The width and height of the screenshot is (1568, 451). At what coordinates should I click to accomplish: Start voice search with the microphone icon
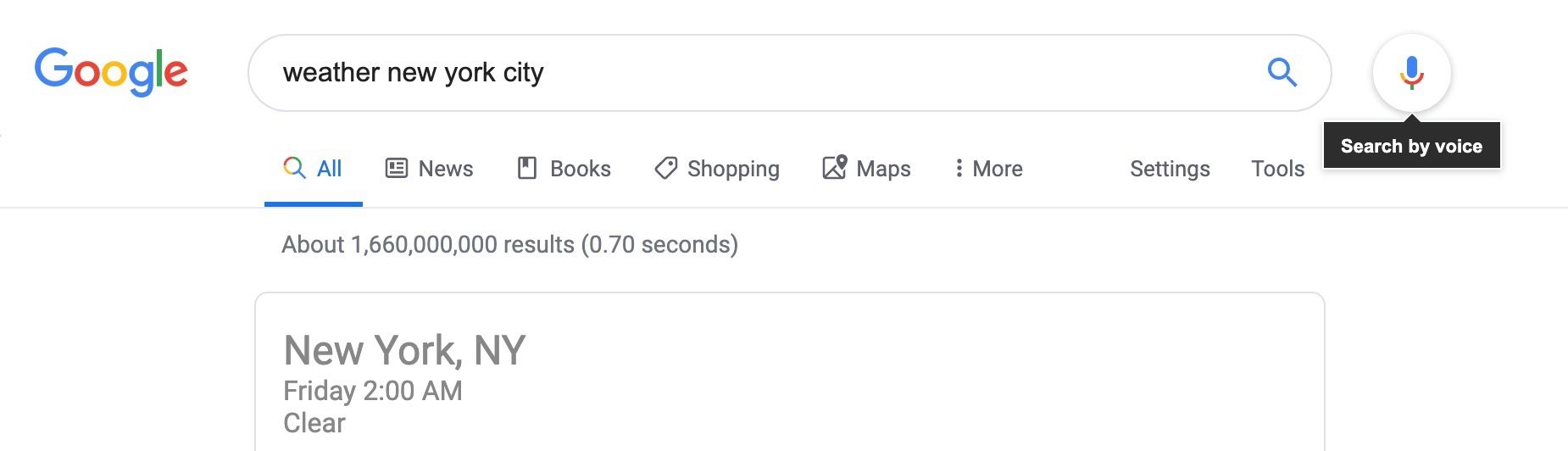point(1411,73)
